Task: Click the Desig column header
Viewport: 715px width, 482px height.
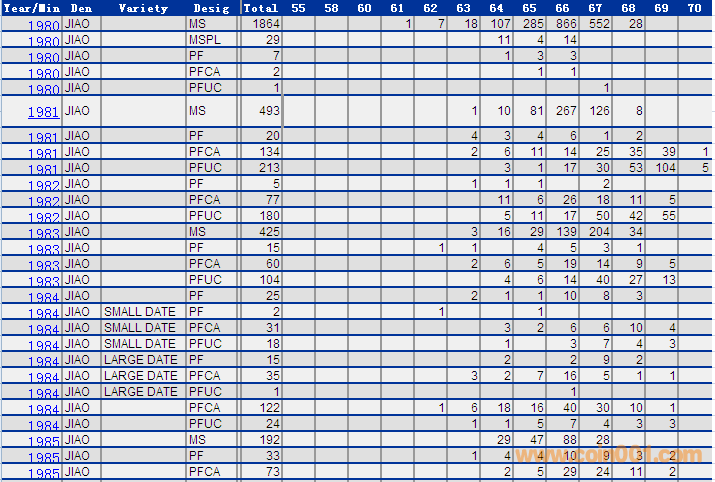Action: click(211, 8)
